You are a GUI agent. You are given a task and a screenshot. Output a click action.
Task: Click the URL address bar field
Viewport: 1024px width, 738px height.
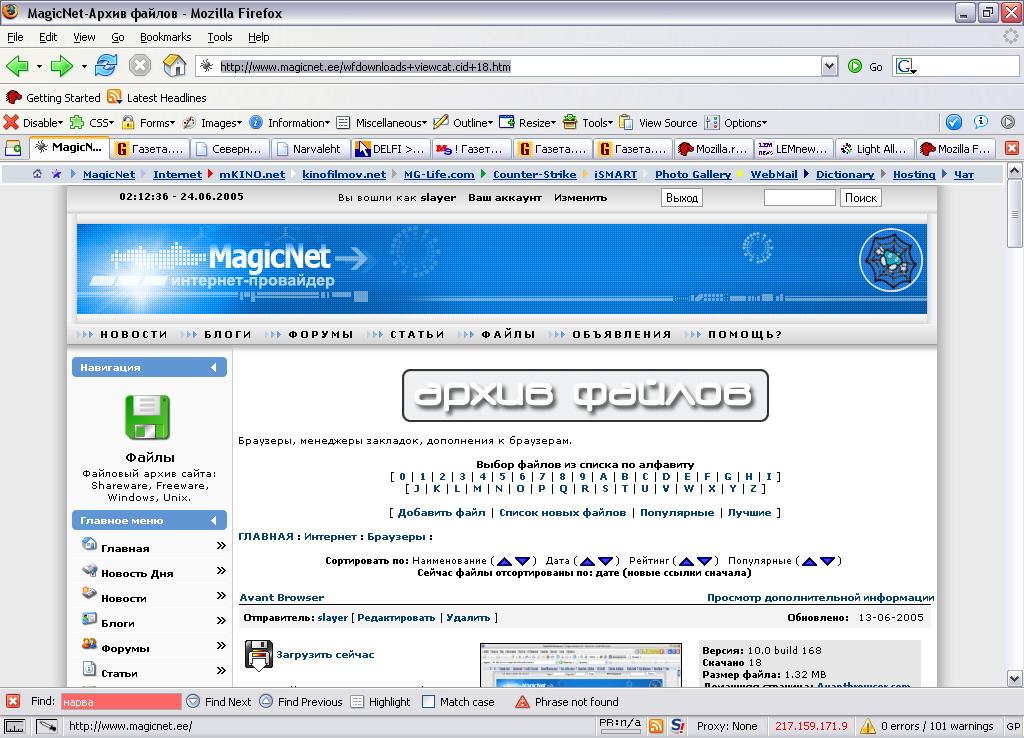509,66
